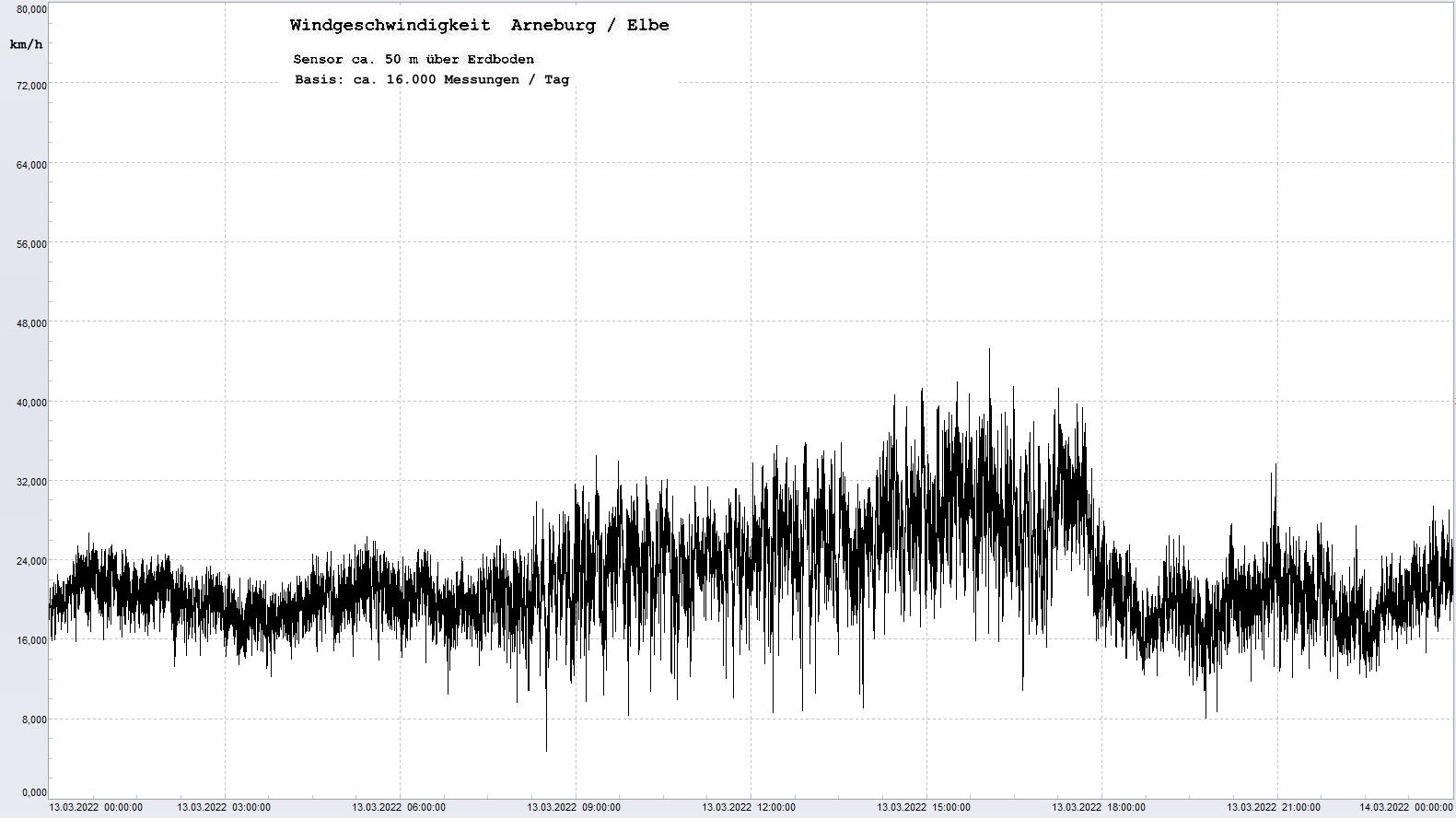Click the highest wind speed peak on graph
This screenshot has width=1456, height=819.
989,351
